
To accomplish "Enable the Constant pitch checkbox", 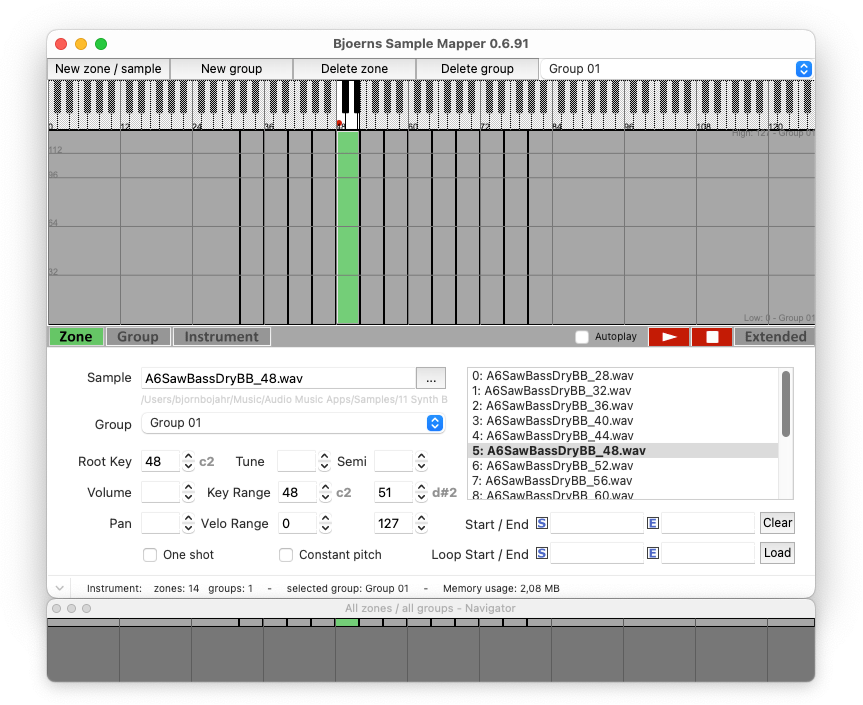I will (286, 555).
